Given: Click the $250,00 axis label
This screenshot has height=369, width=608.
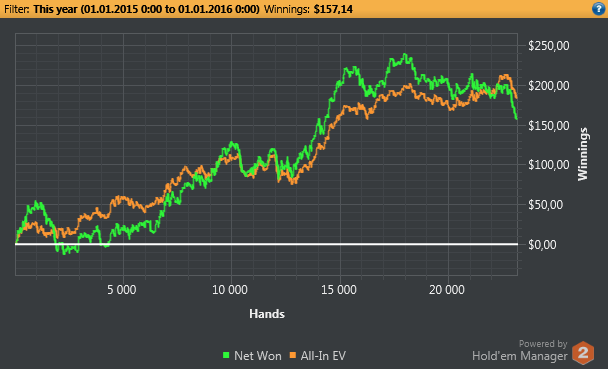Looking at the screenshot, I should [x=548, y=46].
